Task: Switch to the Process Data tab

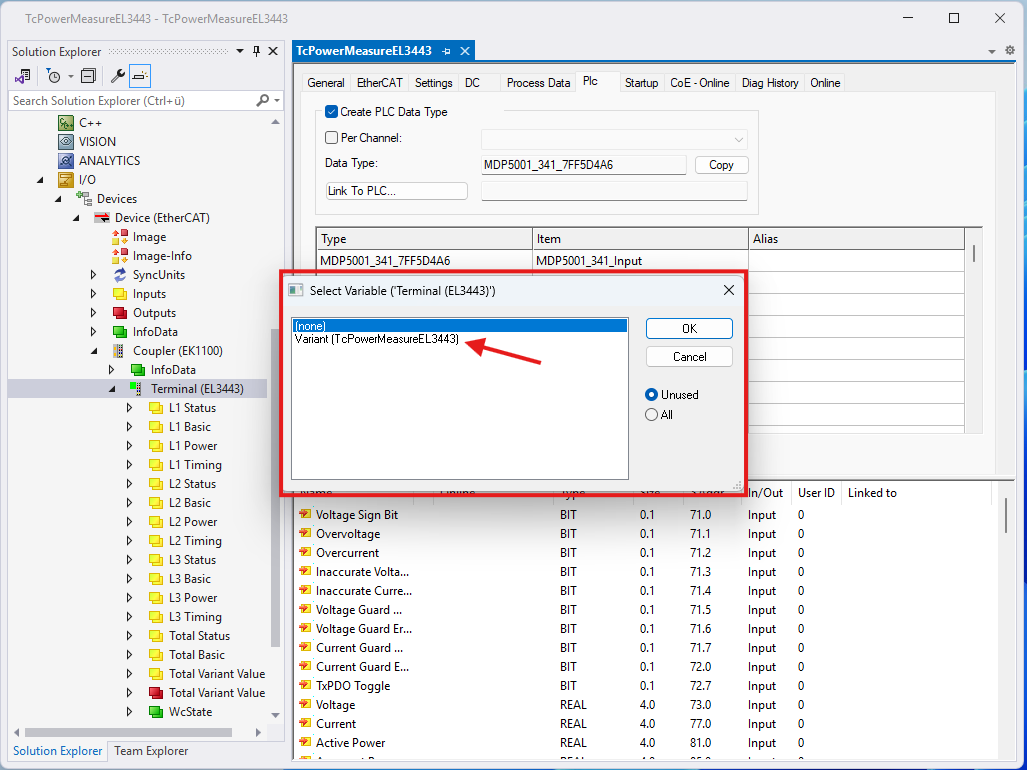Action: pyautogui.click(x=538, y=83)
